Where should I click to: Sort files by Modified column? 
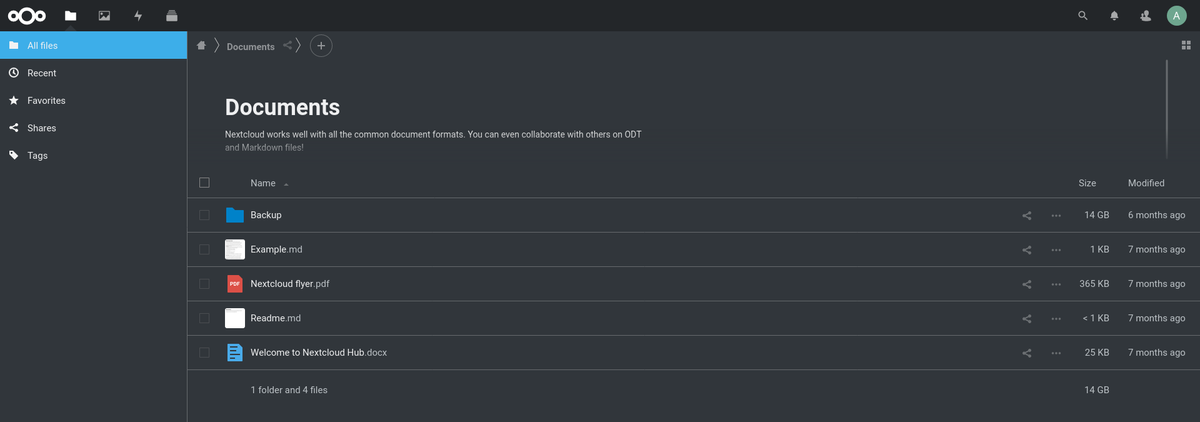[x=1146, y=183]
